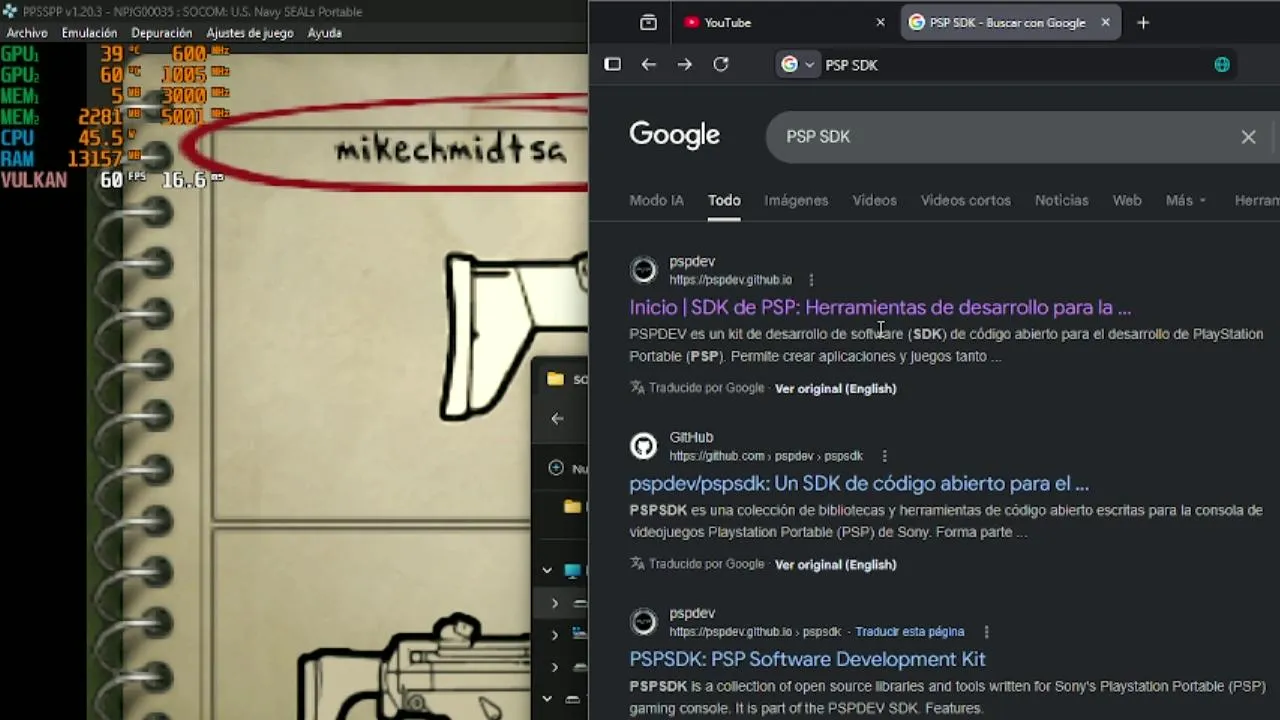
Task: Click pspdev favicon of third result
Action: coord(643,622)
